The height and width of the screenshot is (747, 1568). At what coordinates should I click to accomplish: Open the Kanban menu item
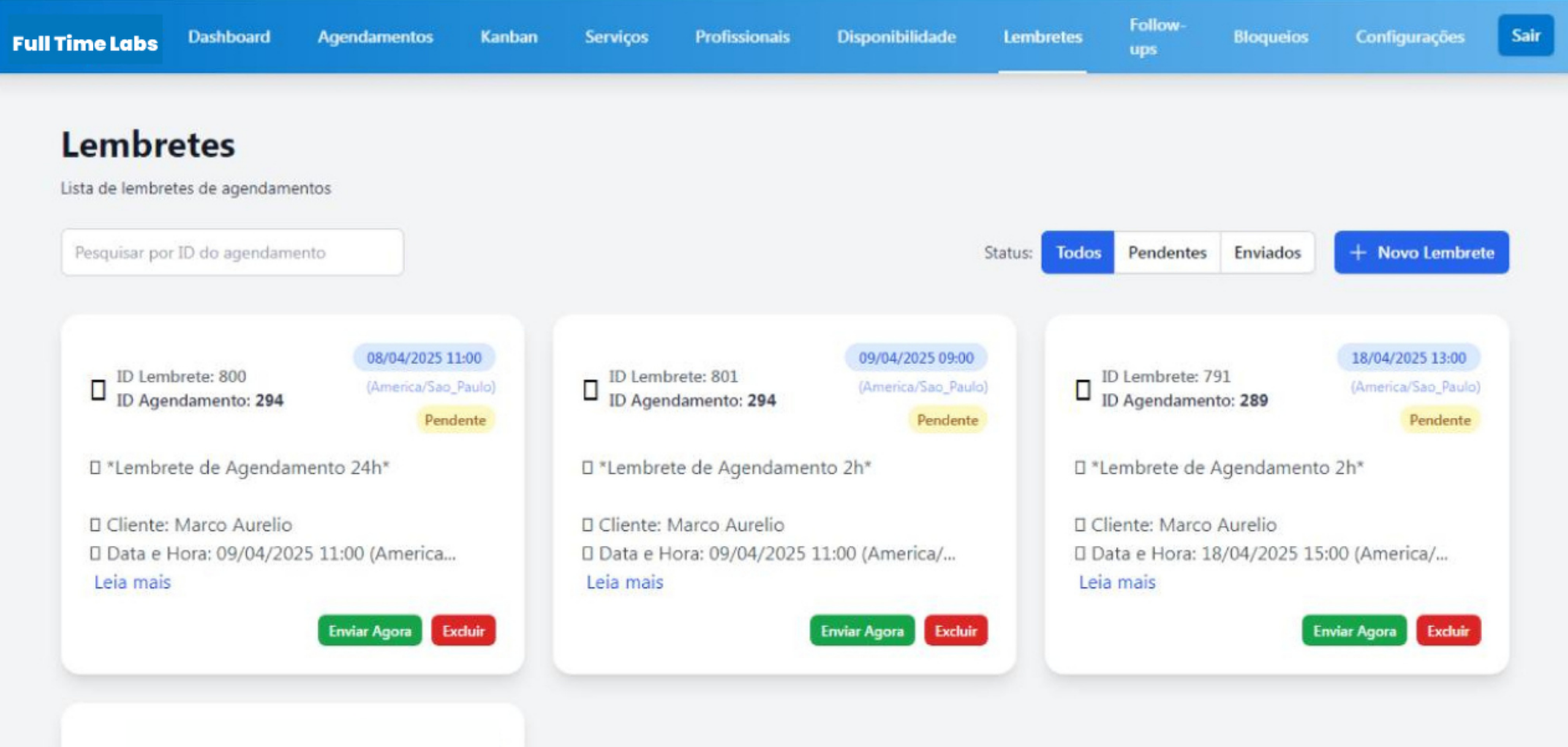click(x=508, y=37)
